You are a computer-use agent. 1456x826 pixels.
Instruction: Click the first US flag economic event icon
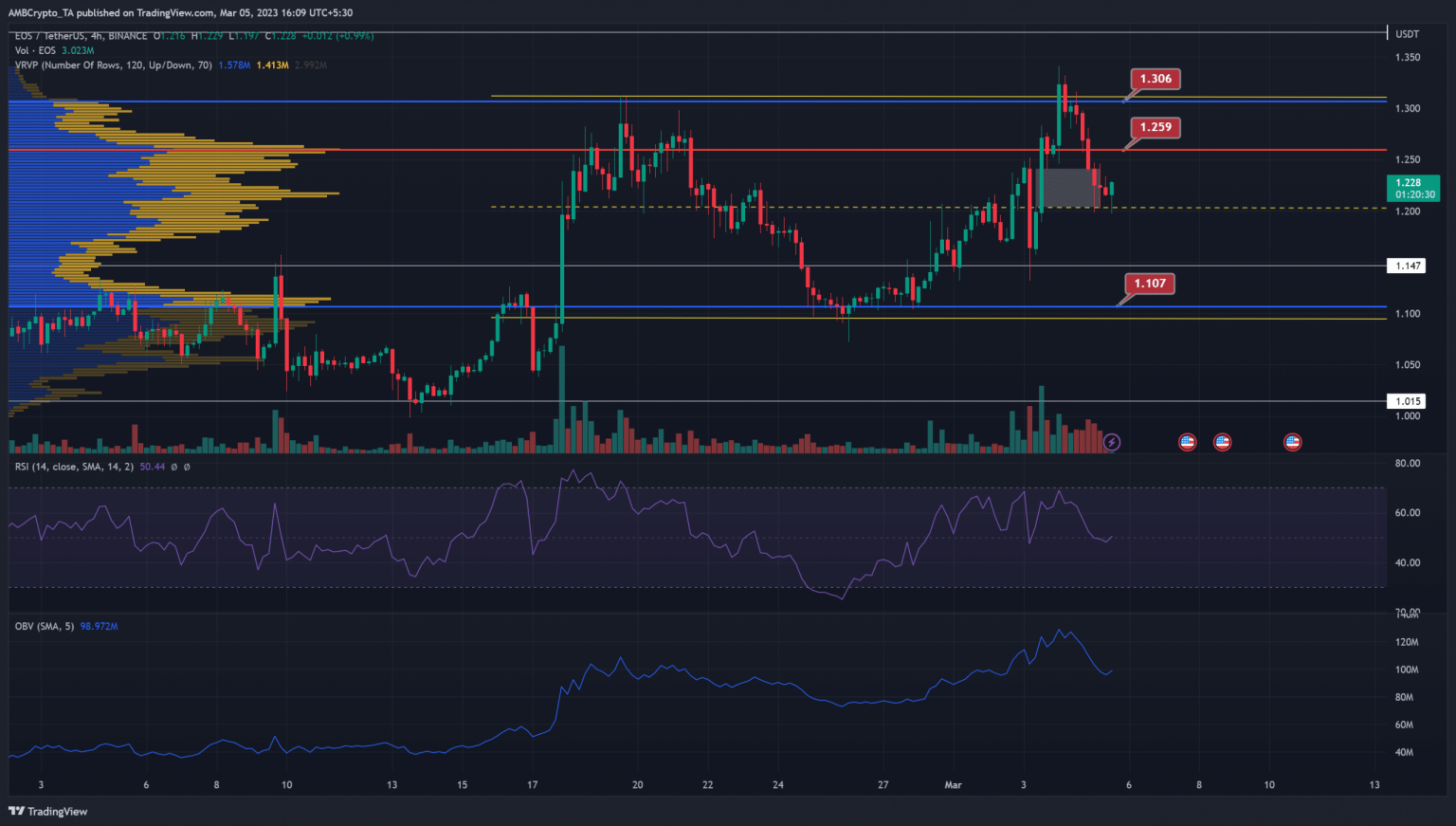point(1187,442)
